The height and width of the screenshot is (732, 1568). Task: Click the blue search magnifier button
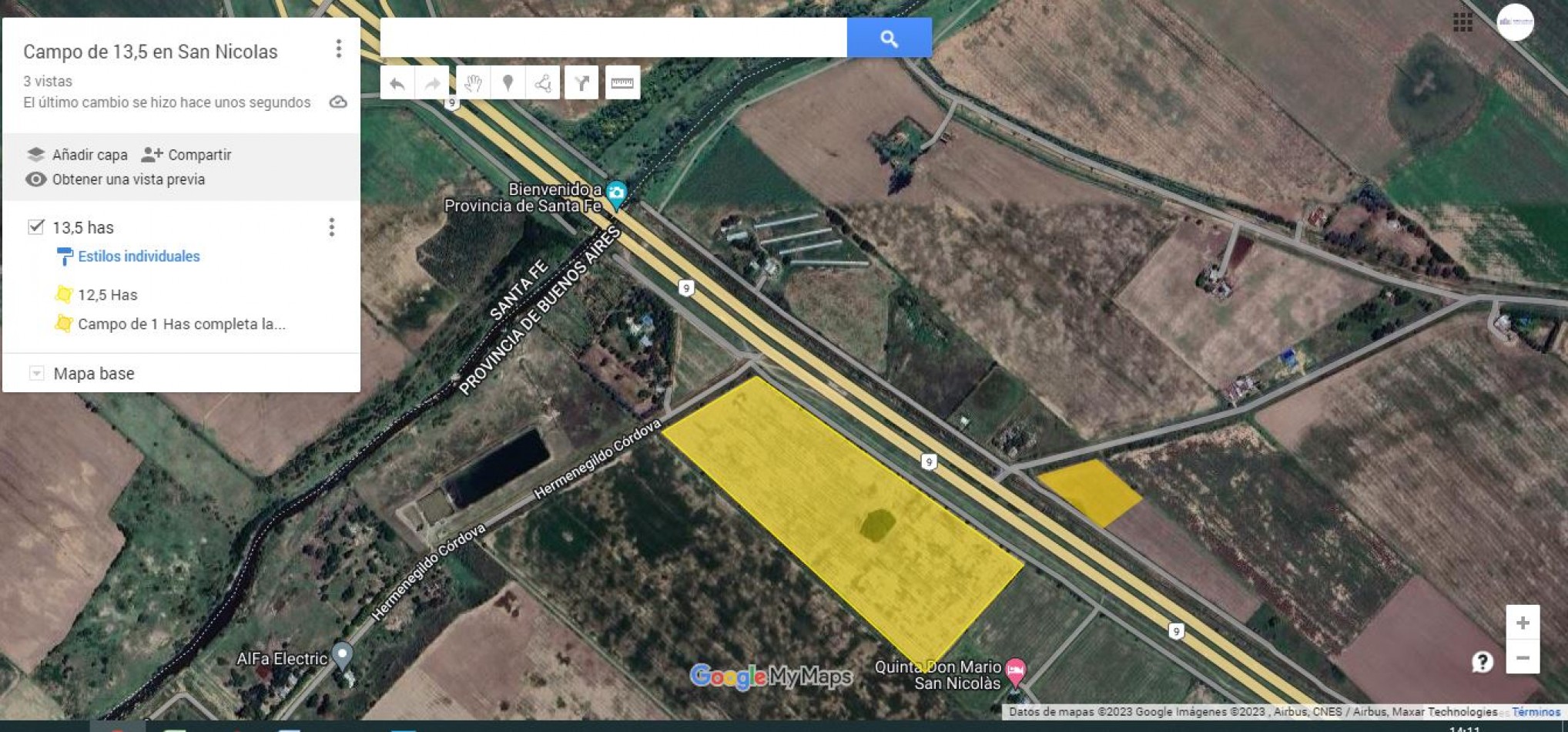(x=889, y=37)
